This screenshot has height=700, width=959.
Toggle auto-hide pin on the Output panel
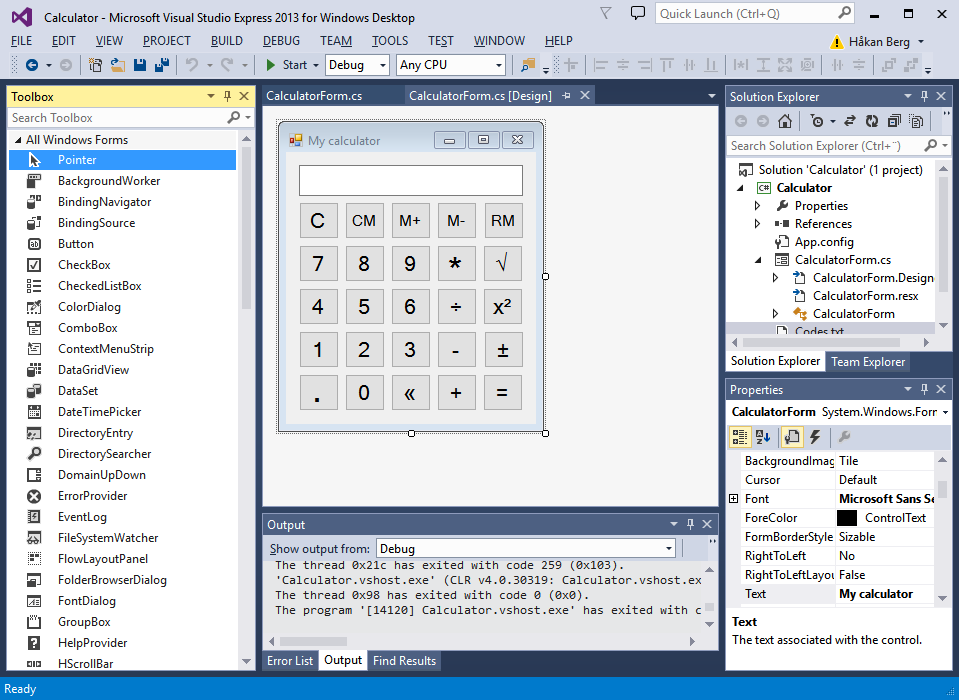[x=691, y=524]
